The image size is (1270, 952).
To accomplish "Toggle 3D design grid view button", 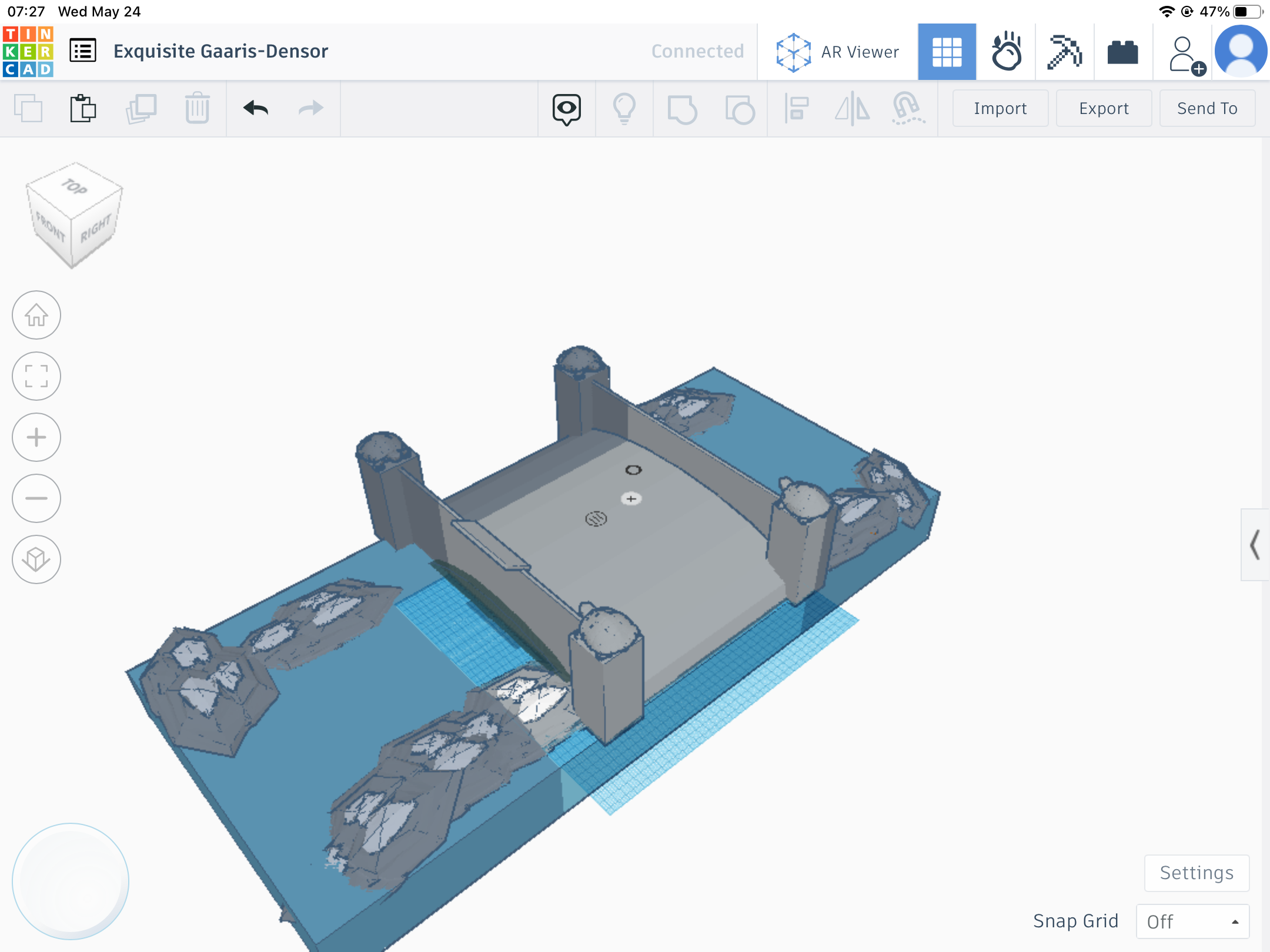I will pyautogui.click(x=947, y=52).
